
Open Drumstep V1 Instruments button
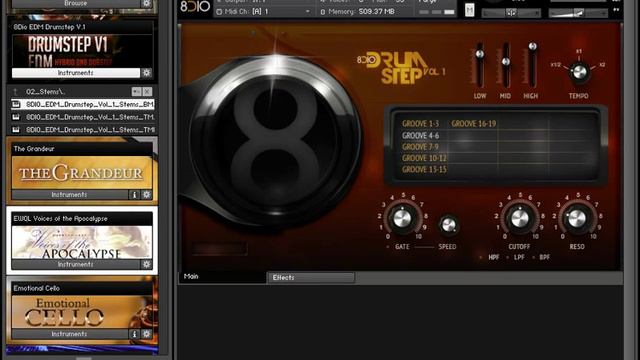pos(76,73)
